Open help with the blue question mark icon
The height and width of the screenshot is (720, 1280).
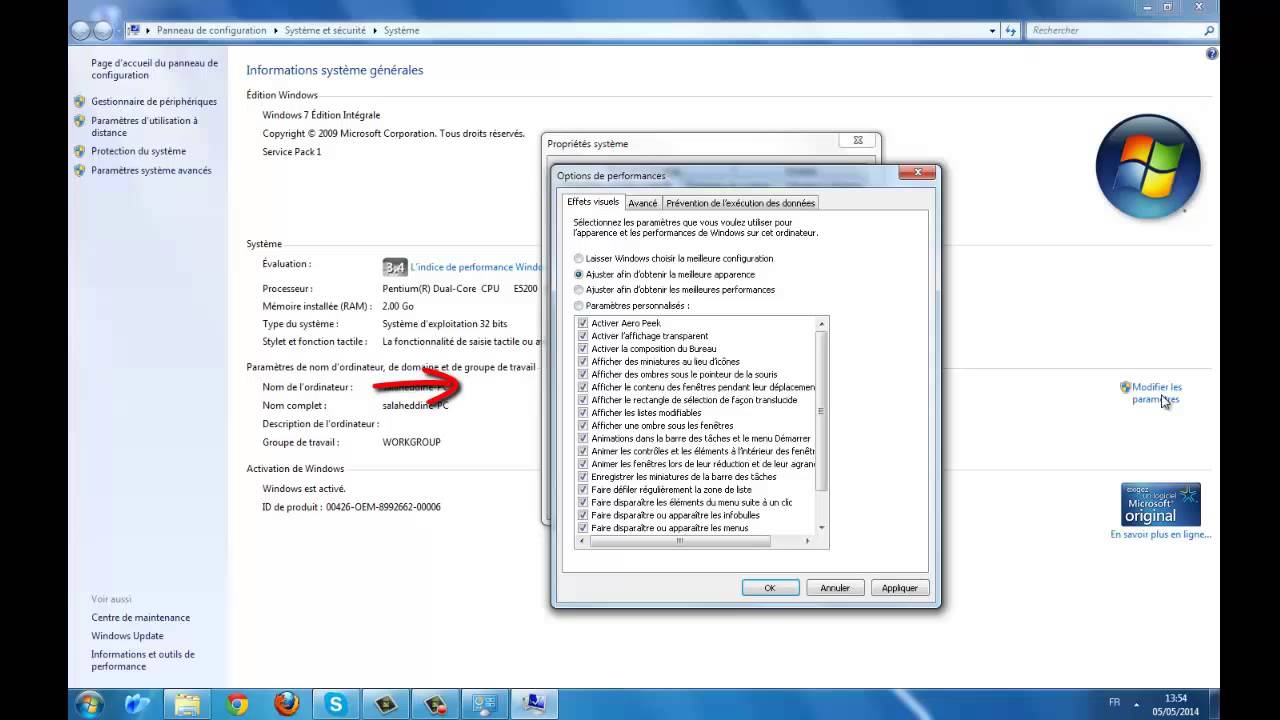(x=1212, y=54)
